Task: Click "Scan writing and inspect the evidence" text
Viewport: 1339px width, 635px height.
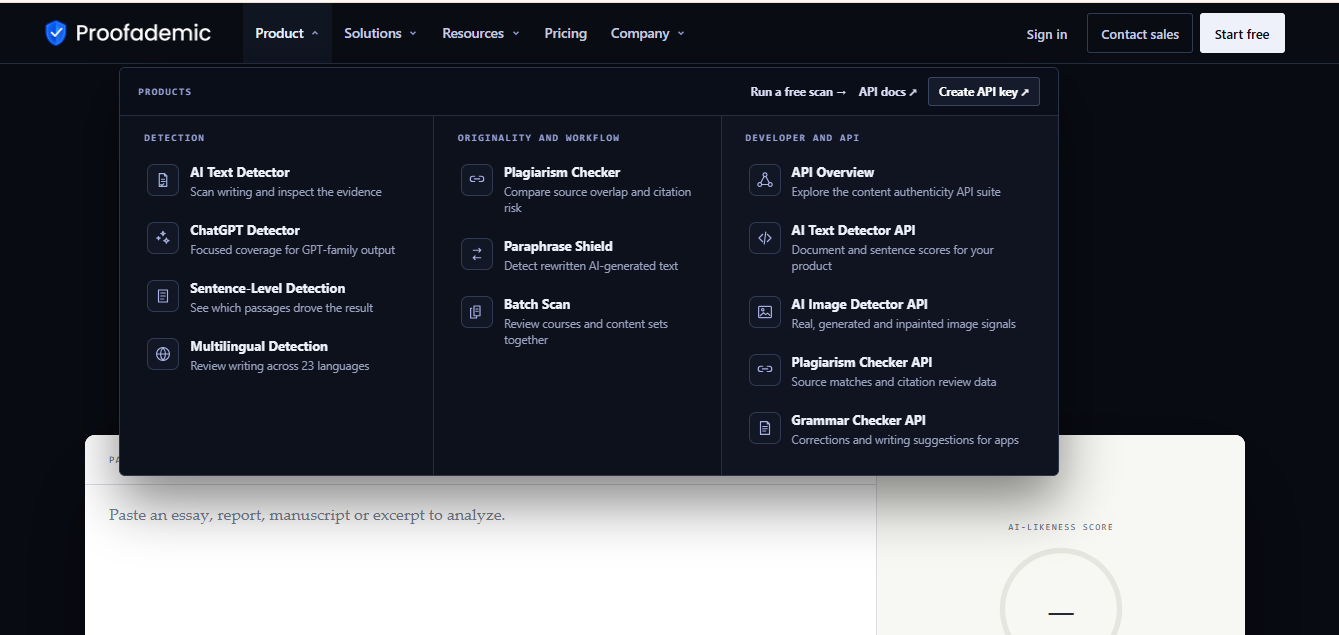Action: point(286,192)
